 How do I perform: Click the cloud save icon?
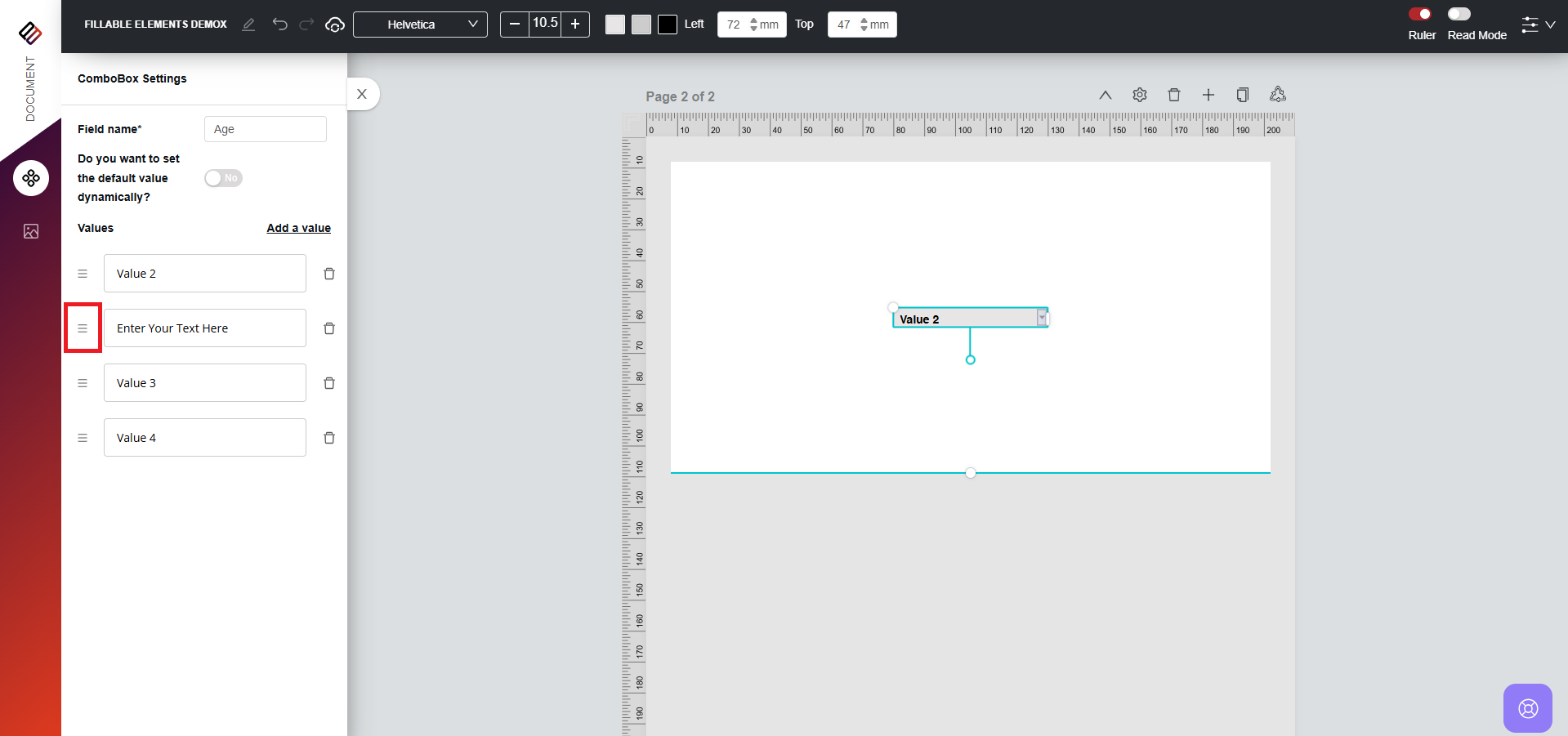click(334, 25)
